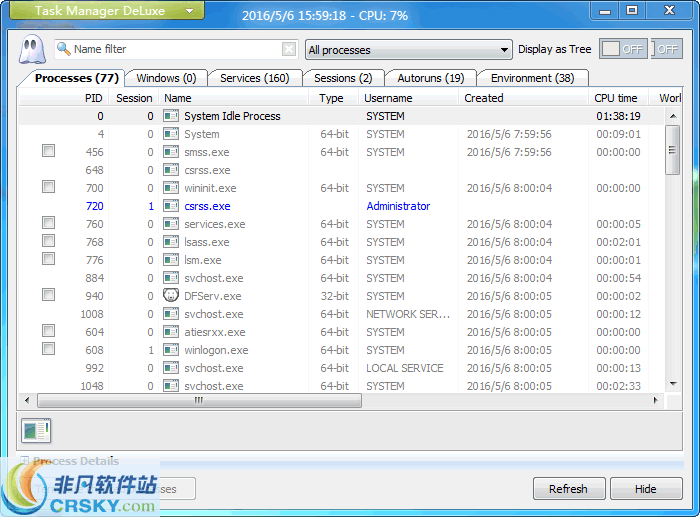The image size is (700, 517).
Task: Click the svchost.exe icon for PID 1008
Action: coord(171,314)
